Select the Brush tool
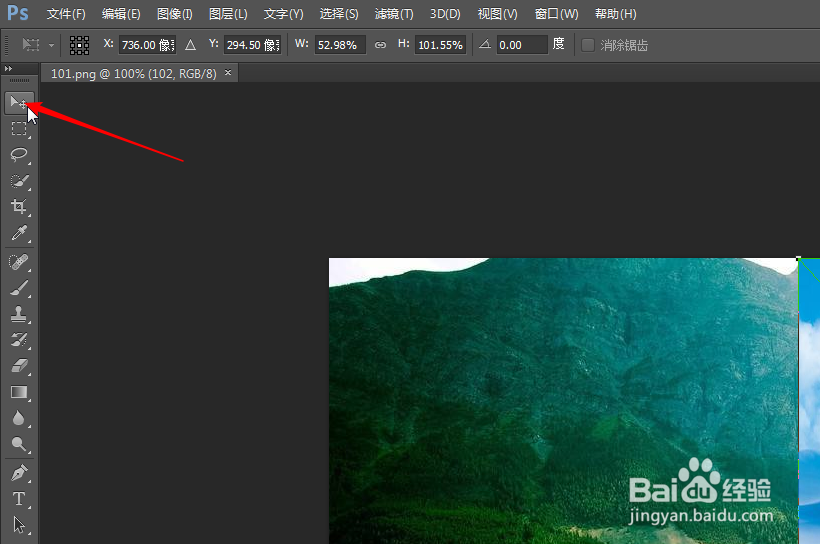Screen dimensions: 820x544 pyautogui.click(x=19, y=288)
